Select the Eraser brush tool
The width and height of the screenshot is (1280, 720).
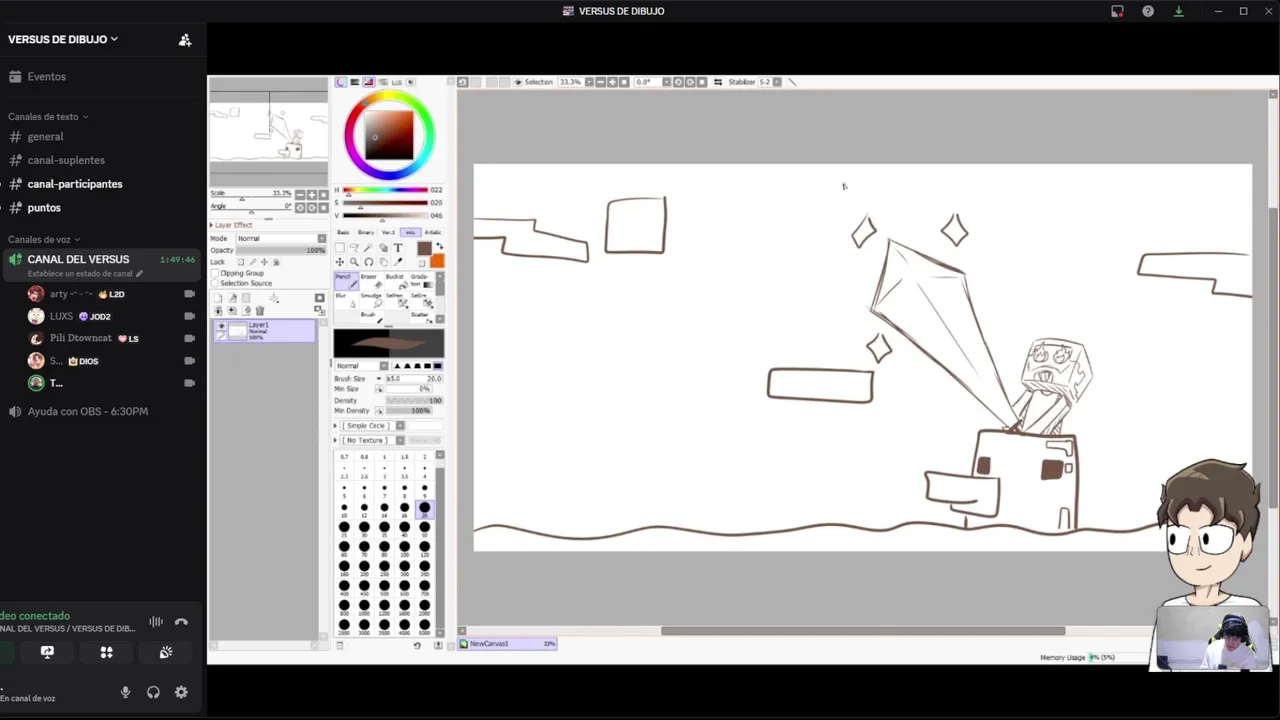[372, 281]
